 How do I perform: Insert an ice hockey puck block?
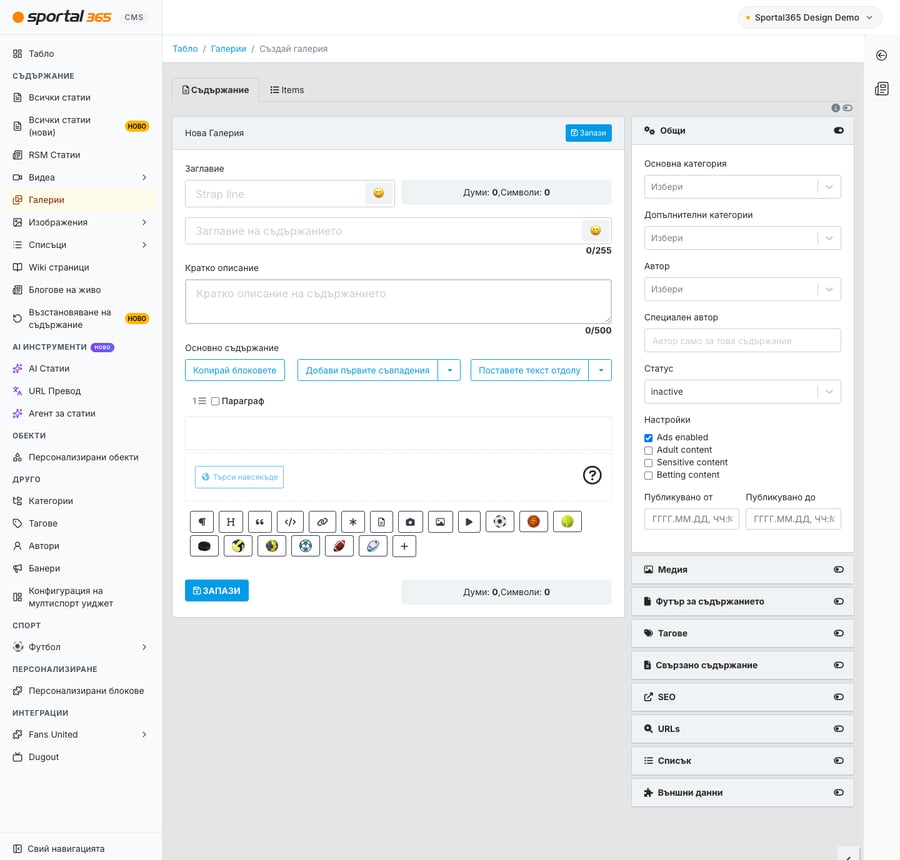pyautogui.click(x=204, y=546)
